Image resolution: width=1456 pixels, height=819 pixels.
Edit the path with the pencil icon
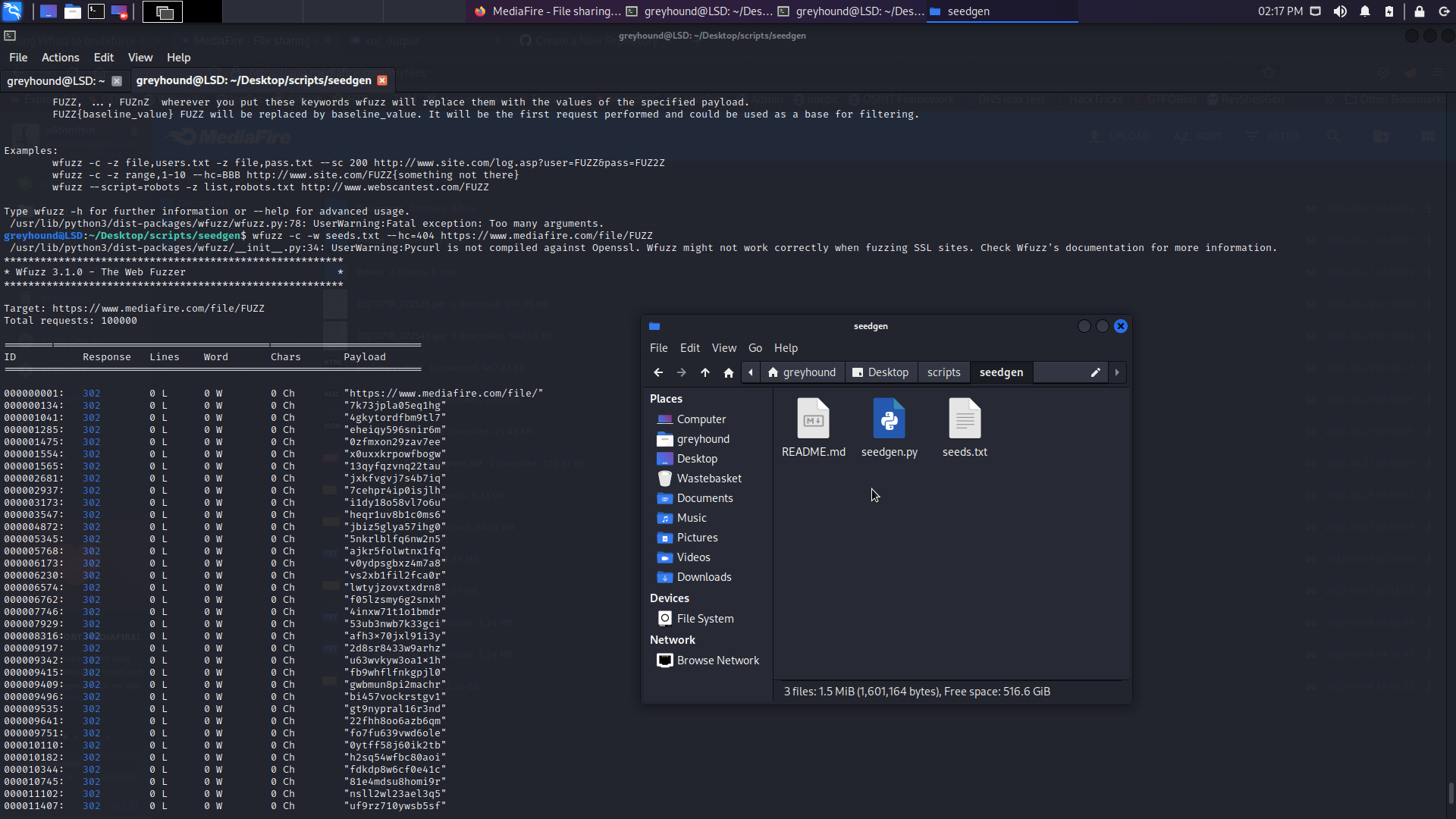1095,372
